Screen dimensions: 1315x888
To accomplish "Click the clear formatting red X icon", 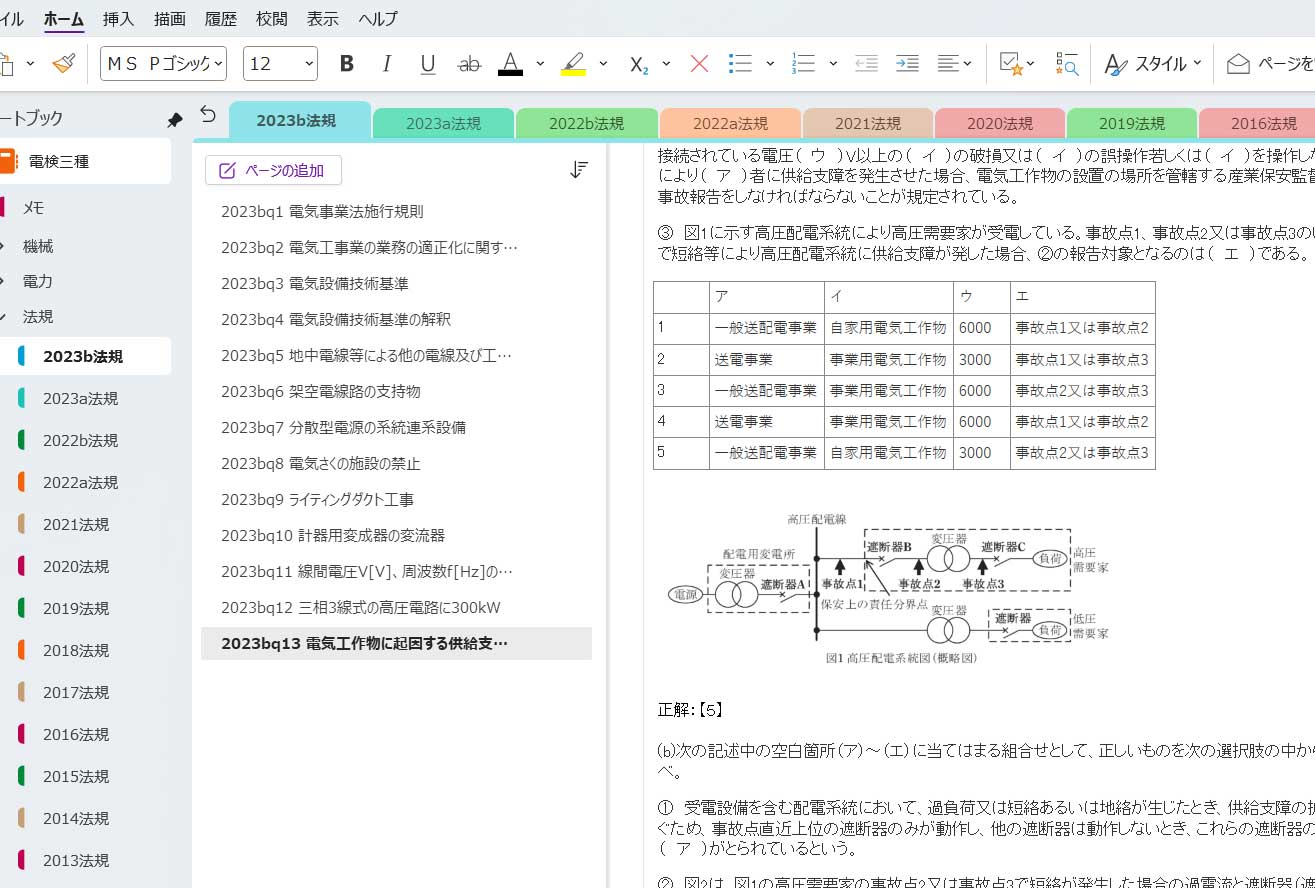I will tap(699, 64).
